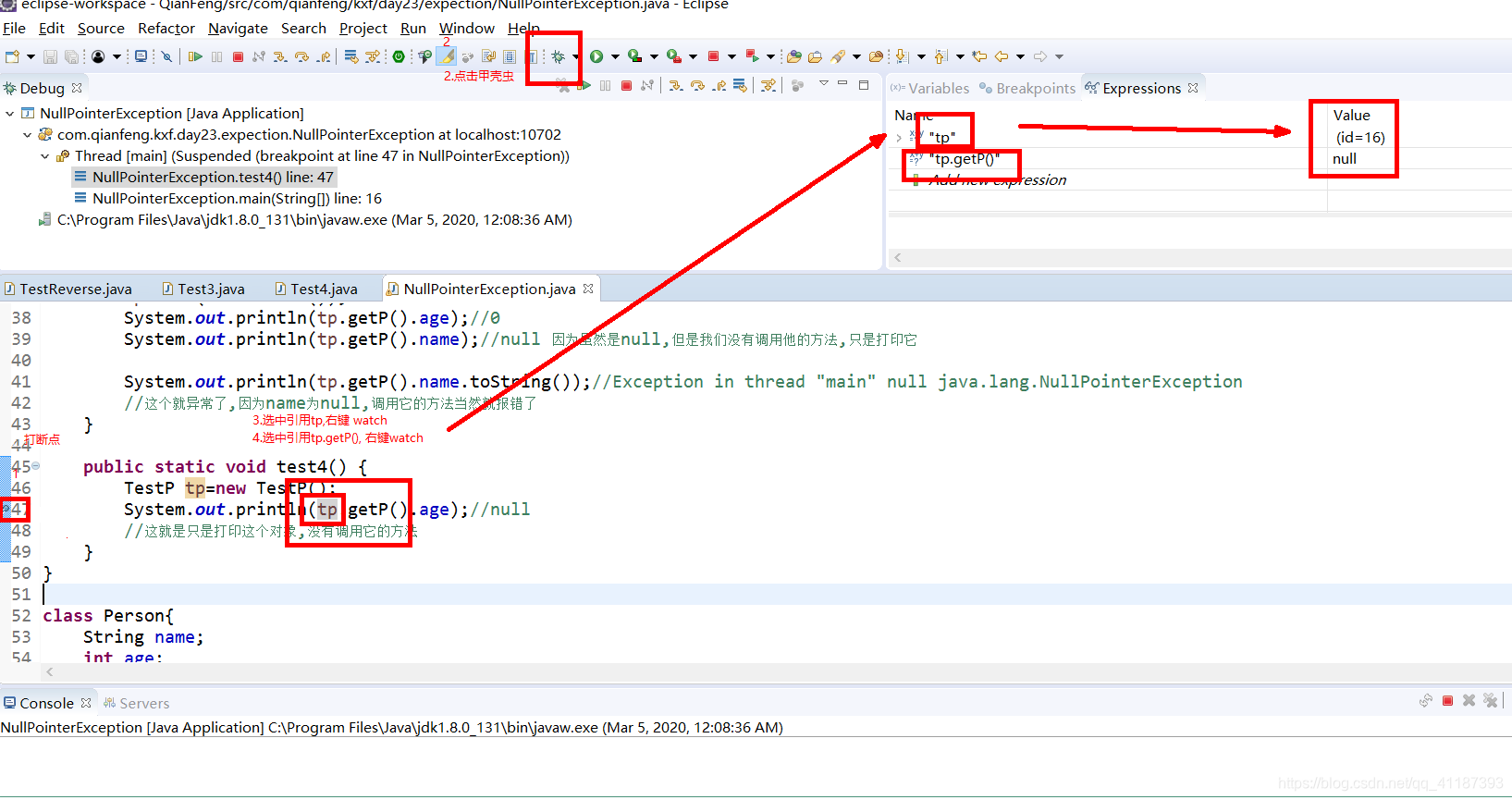Open dropdown arrow beside Coverage run icon

click(654, 56)
